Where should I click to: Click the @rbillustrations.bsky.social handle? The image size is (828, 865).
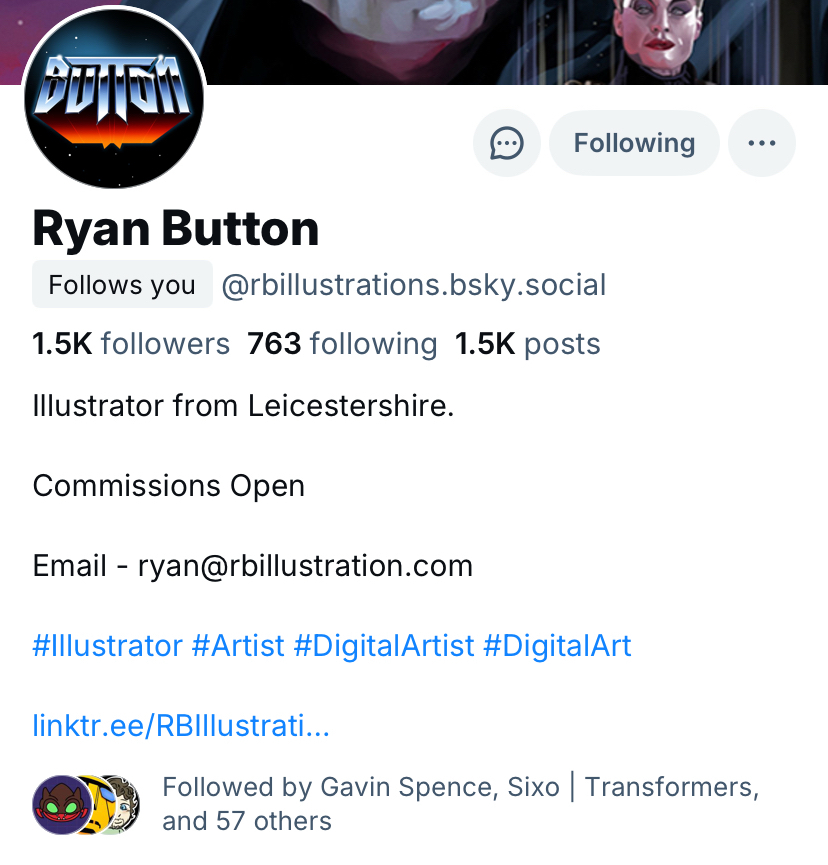tap(413, 285)
